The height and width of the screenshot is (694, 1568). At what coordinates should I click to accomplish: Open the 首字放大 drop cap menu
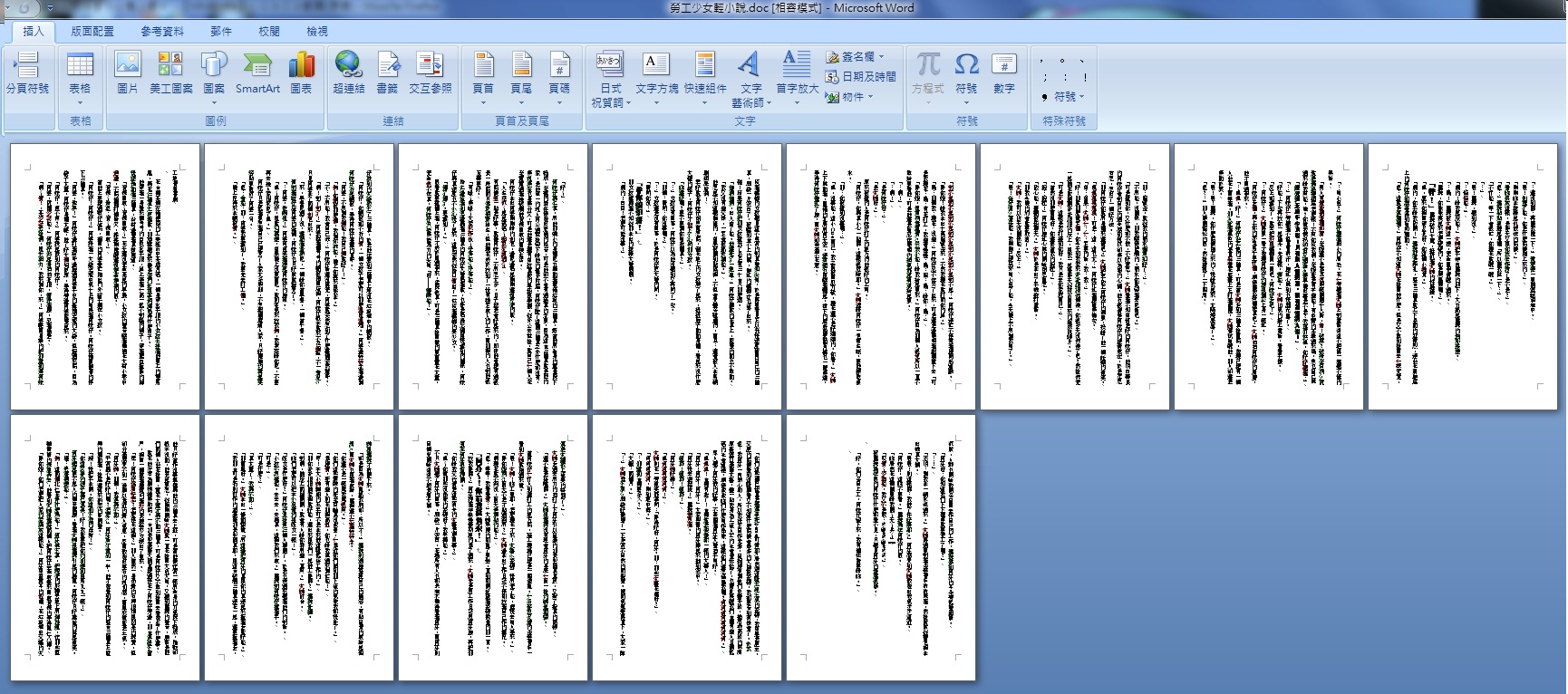pos(797,93)
